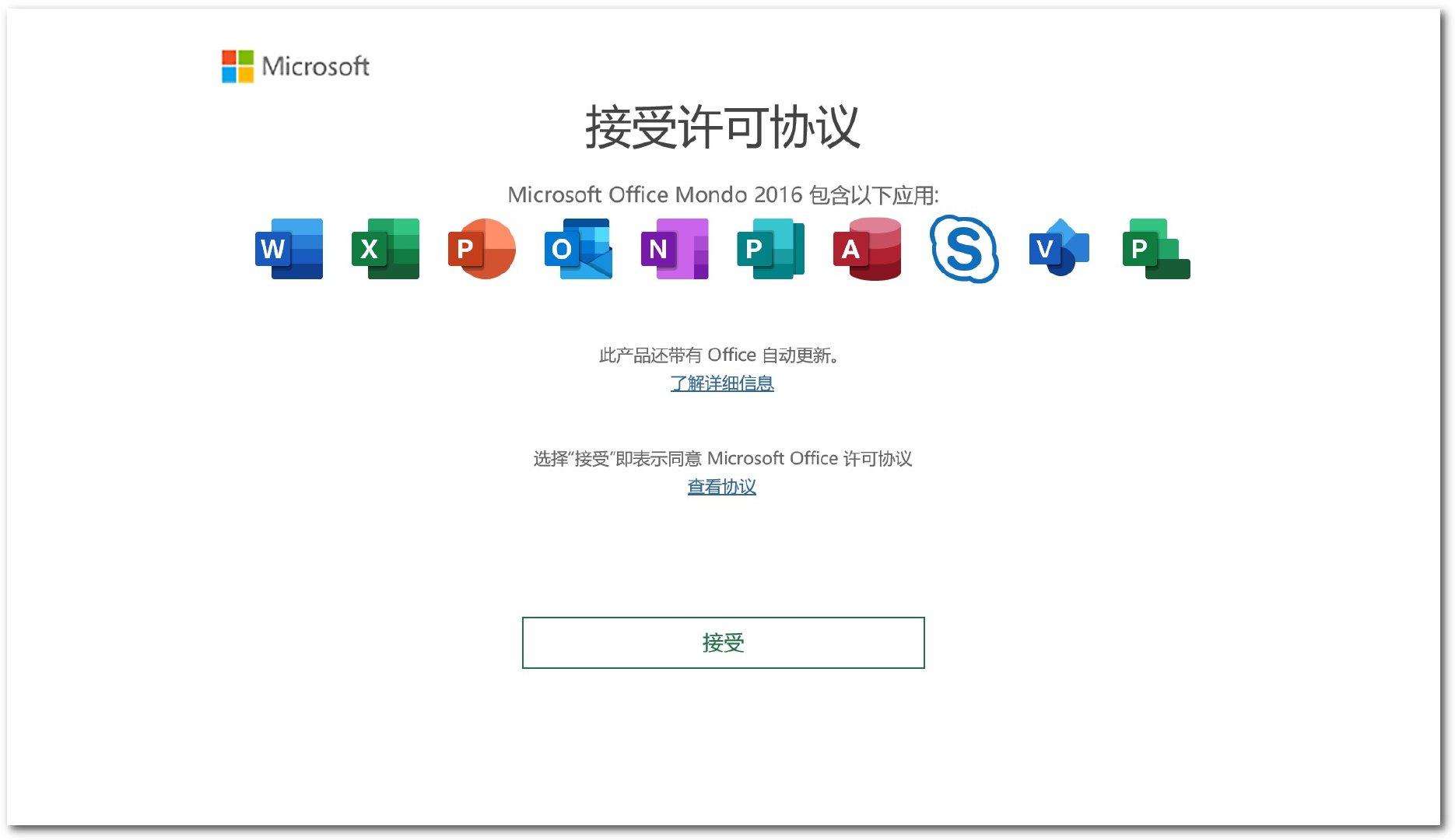This screenshot has height=840, width=1455.
Task: Click the Office 自动更新 notice text
Action: pyautogui.click(x=720, y=355)
